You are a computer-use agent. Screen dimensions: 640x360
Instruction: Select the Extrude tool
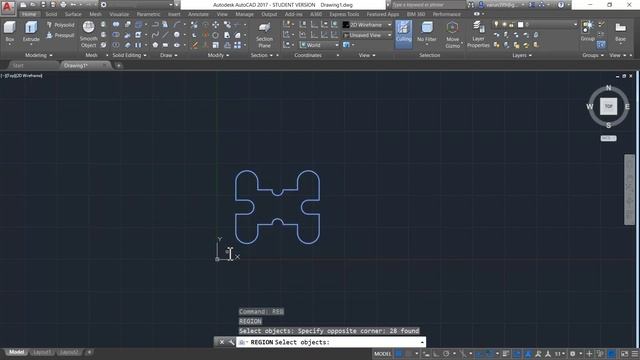(x=31, y=32)
